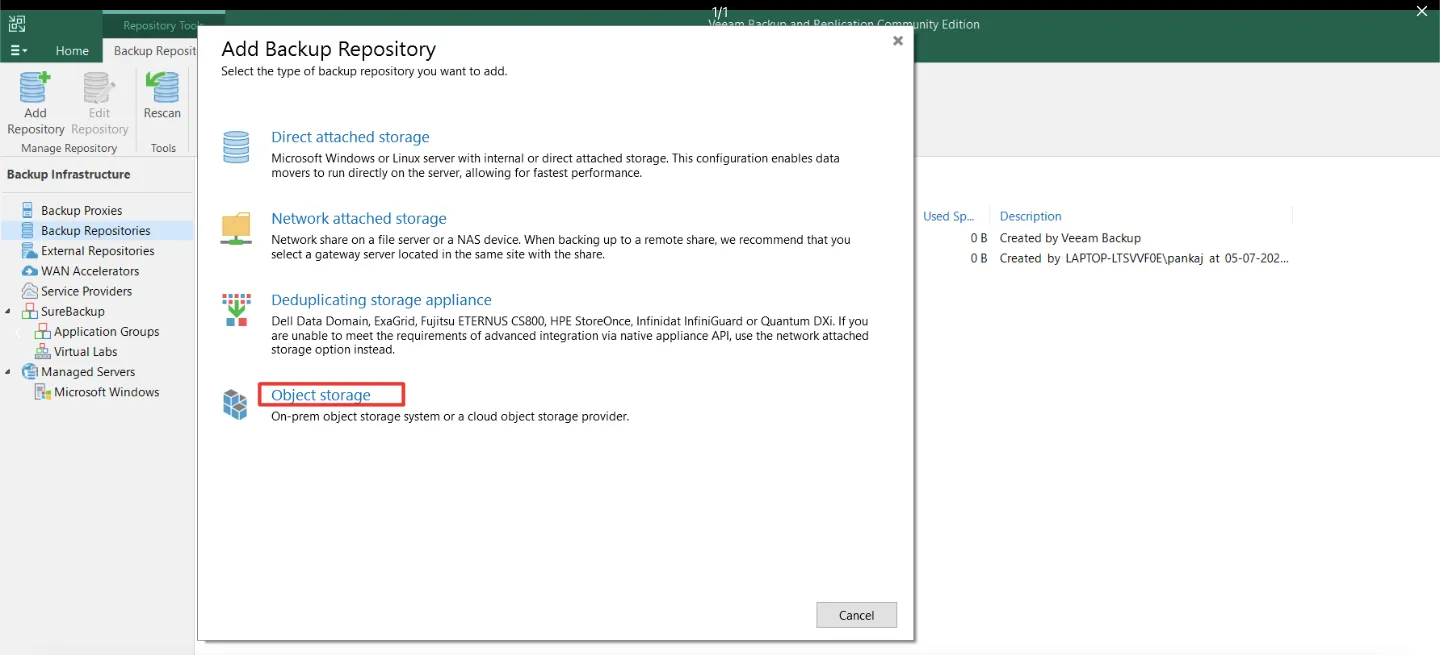
Task: Collapse the SureBackup tree expander
Action: (x=8, y=312)
